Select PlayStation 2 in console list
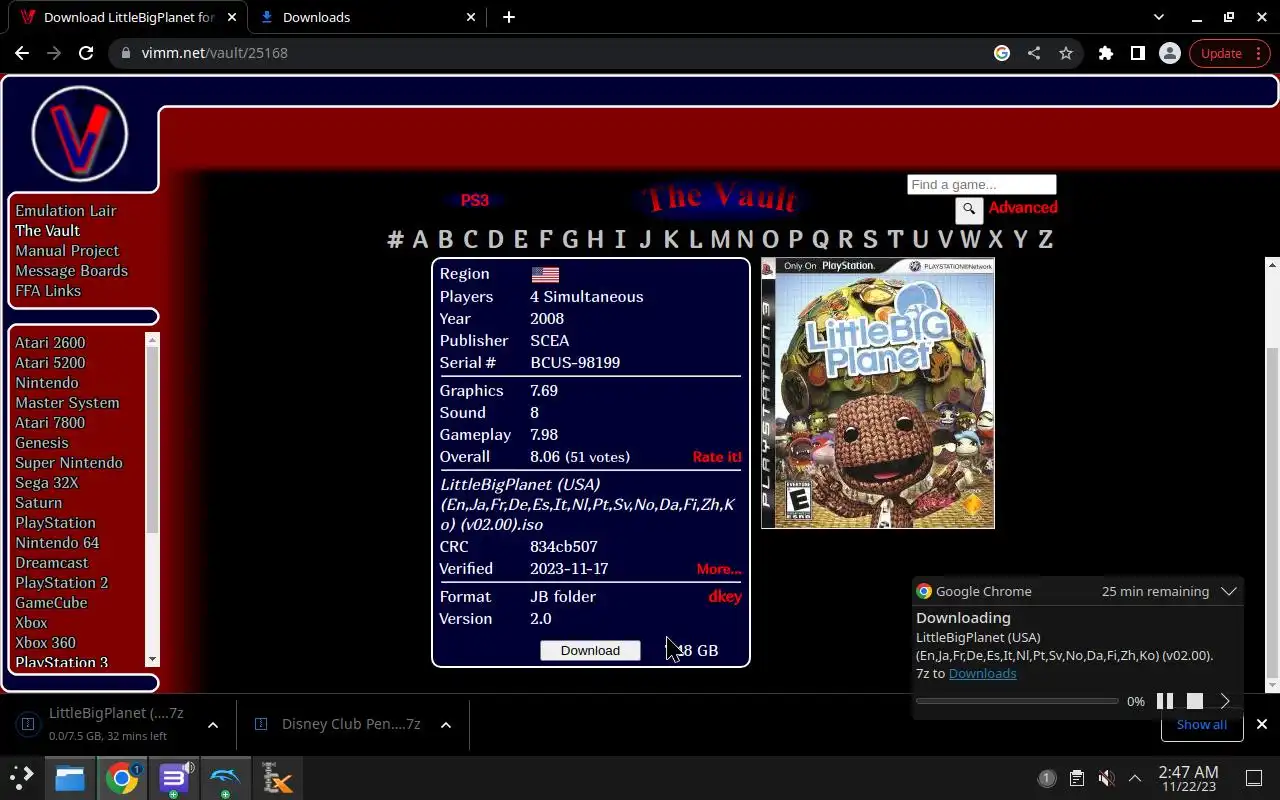 pyautogui.click(x=62, y=583)
